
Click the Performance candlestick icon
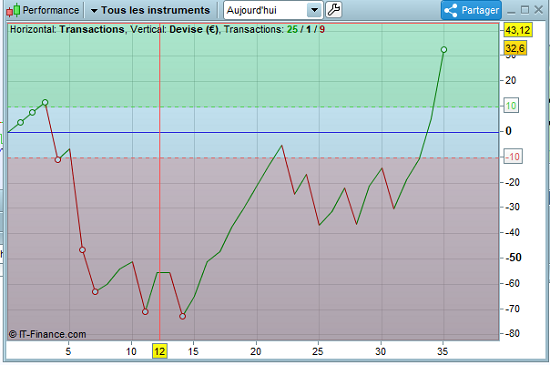pyautogui.click(x=13, y=10)
